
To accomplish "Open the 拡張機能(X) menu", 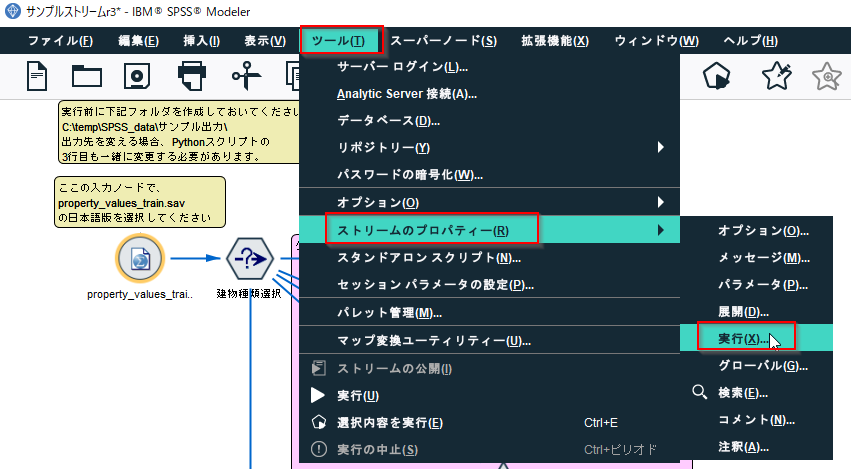I will tap(555, 41).
